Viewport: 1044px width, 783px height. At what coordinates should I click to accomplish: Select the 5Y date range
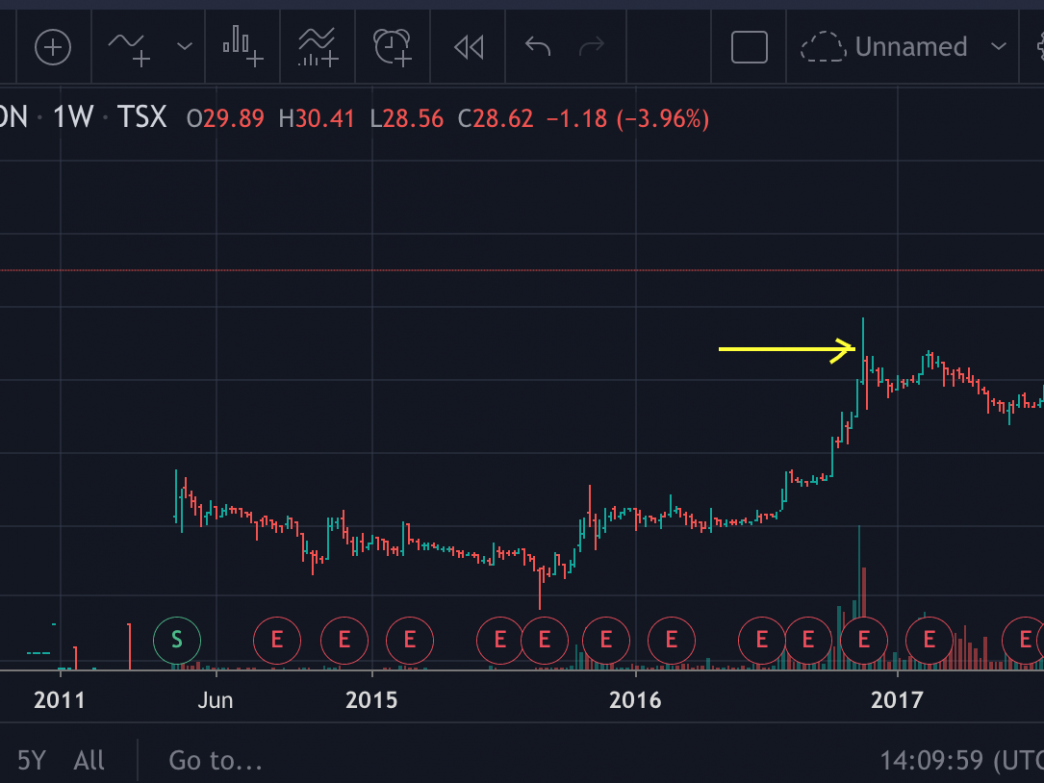pyautogui.click(x=31, y=760)
